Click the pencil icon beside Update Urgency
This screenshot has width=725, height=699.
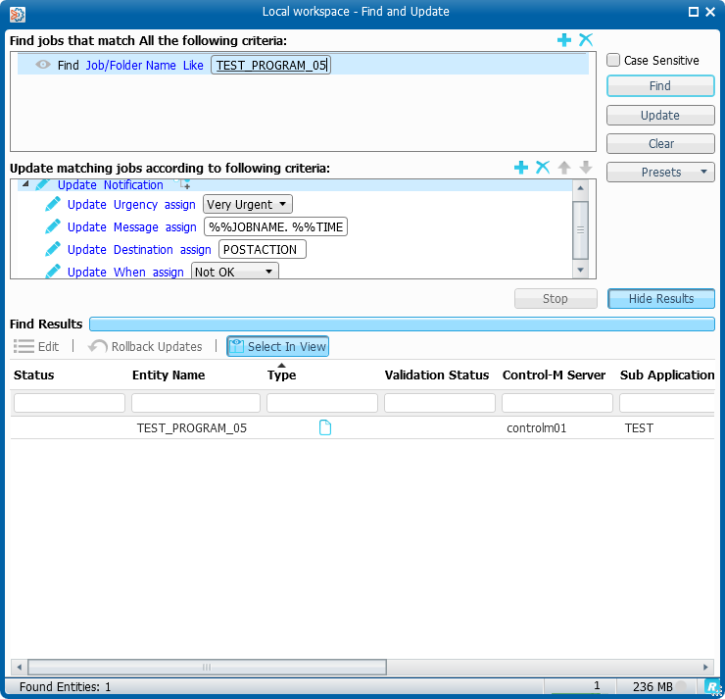(x=53, y=205)
